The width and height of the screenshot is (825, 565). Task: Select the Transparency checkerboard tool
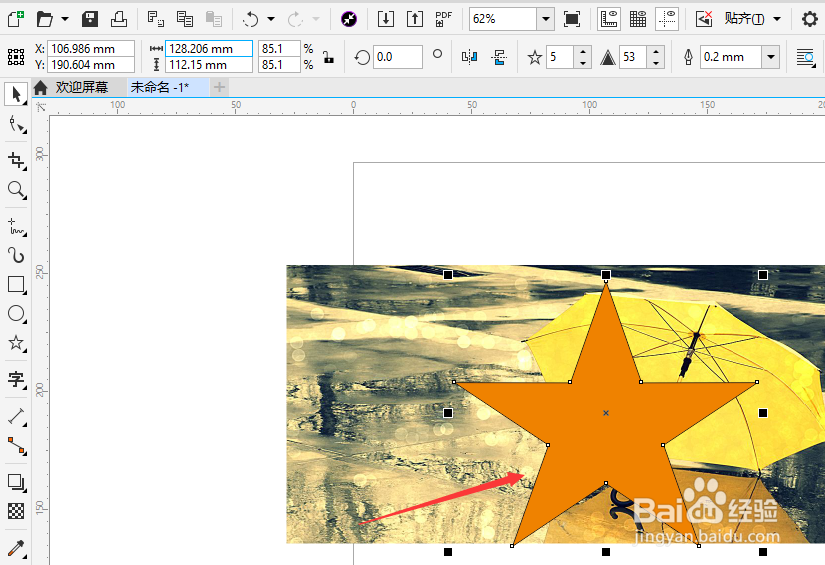tap(16, 511)
